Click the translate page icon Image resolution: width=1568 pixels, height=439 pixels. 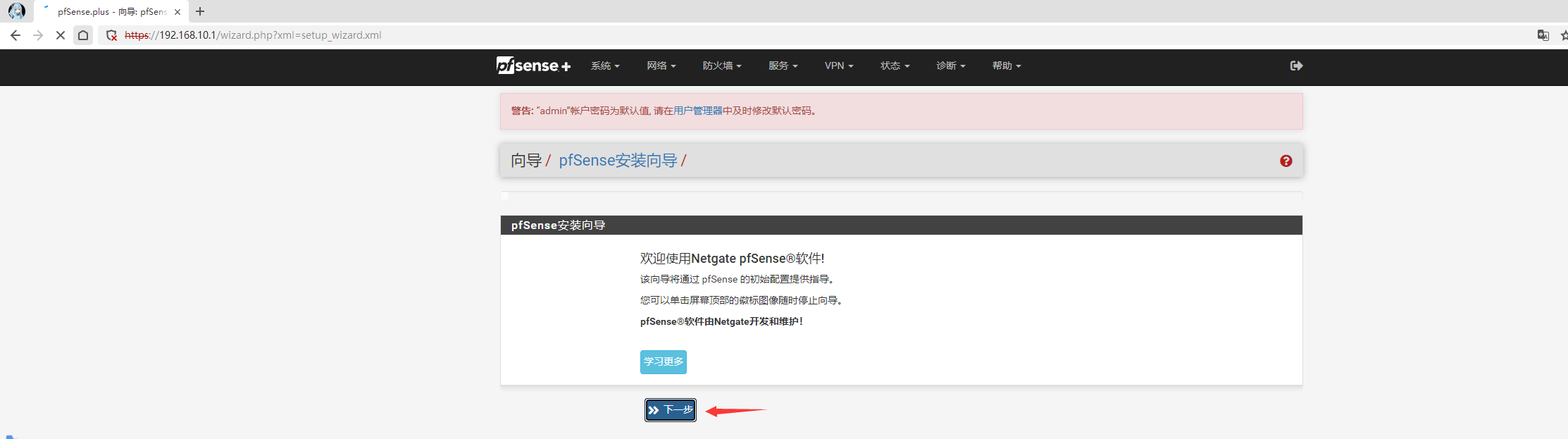(1543, 35)
